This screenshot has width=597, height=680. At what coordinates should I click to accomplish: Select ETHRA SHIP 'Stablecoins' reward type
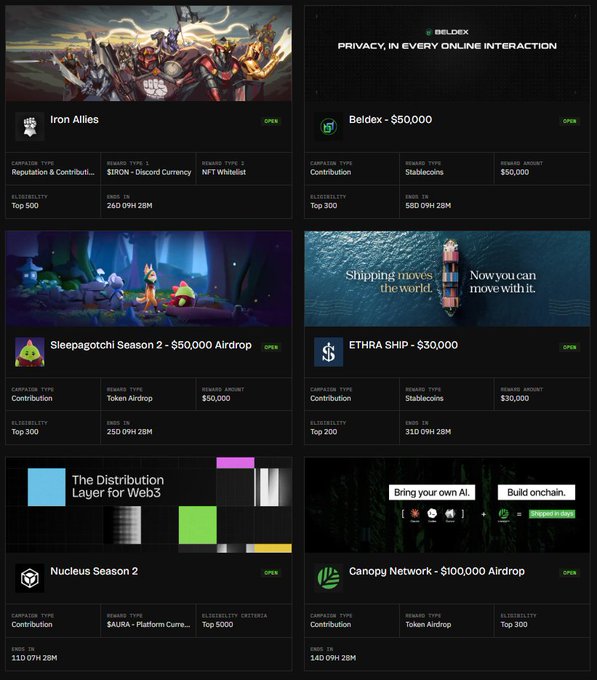[x=424, y=398]
